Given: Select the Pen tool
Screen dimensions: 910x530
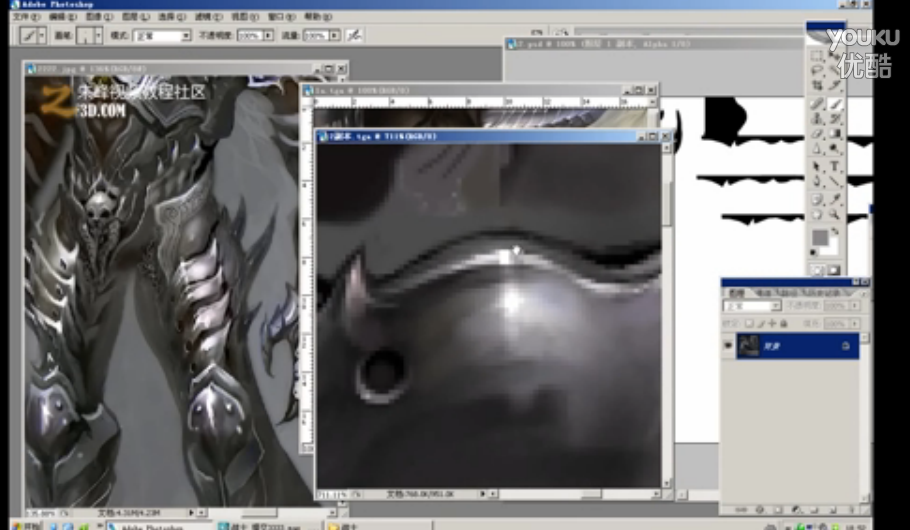Looking at the screenshot, I should [818, 181].
